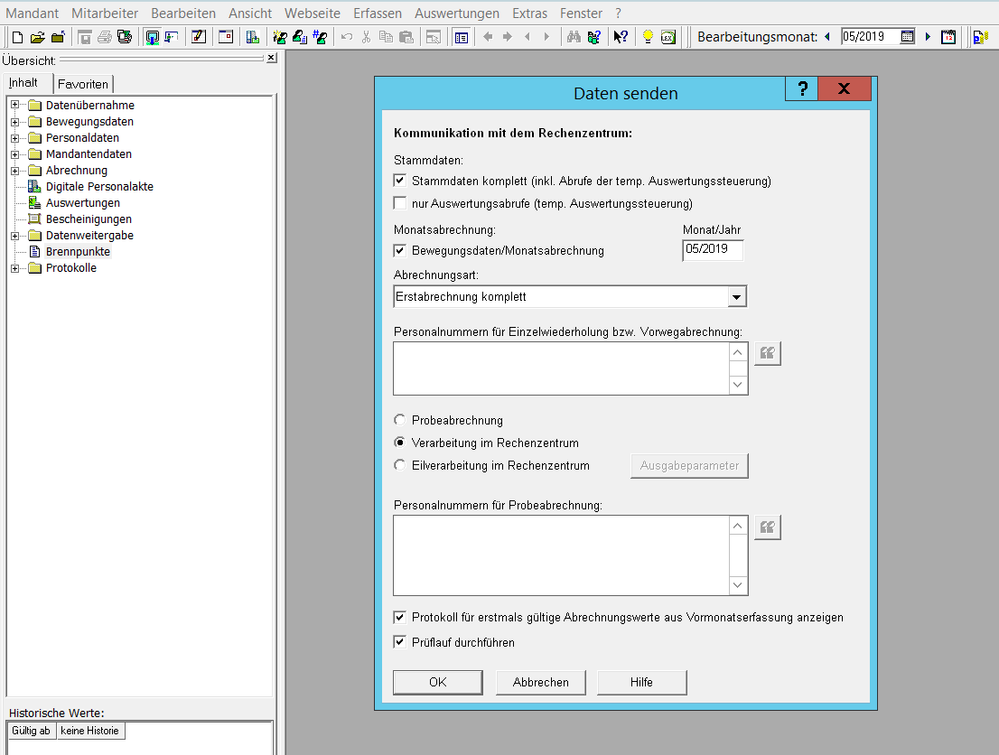Viewport: 999px width, 755px height.
Task: Click the binoculars search icon
Action: [574, 37]
